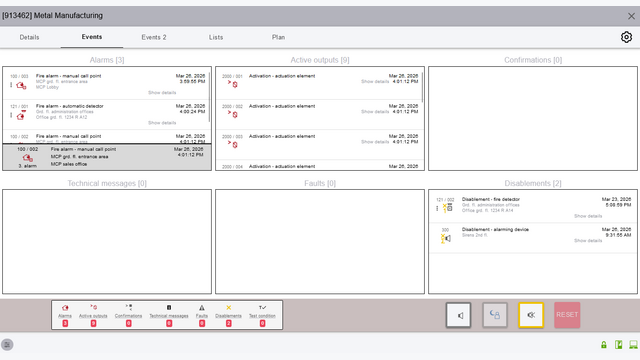Switch to the Events 2 tab
This screenshot has height=360, width=640.
154,37
